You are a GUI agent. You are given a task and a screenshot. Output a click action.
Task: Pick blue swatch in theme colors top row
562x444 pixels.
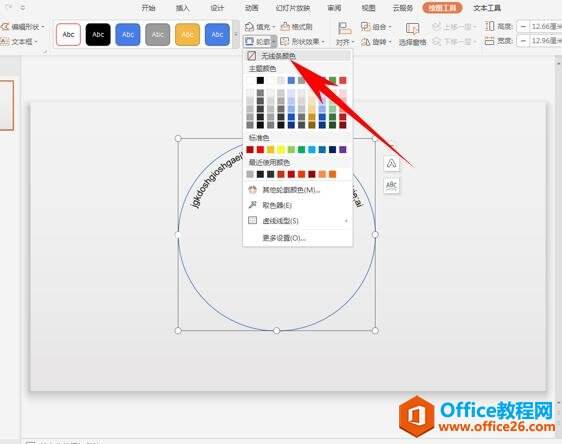(x=291, y=80)
